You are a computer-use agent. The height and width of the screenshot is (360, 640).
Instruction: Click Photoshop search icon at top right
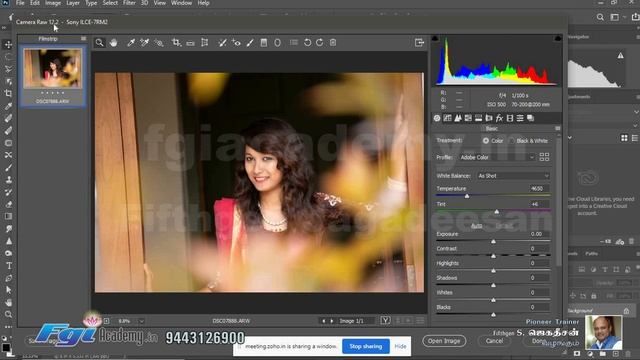point(600,17)
